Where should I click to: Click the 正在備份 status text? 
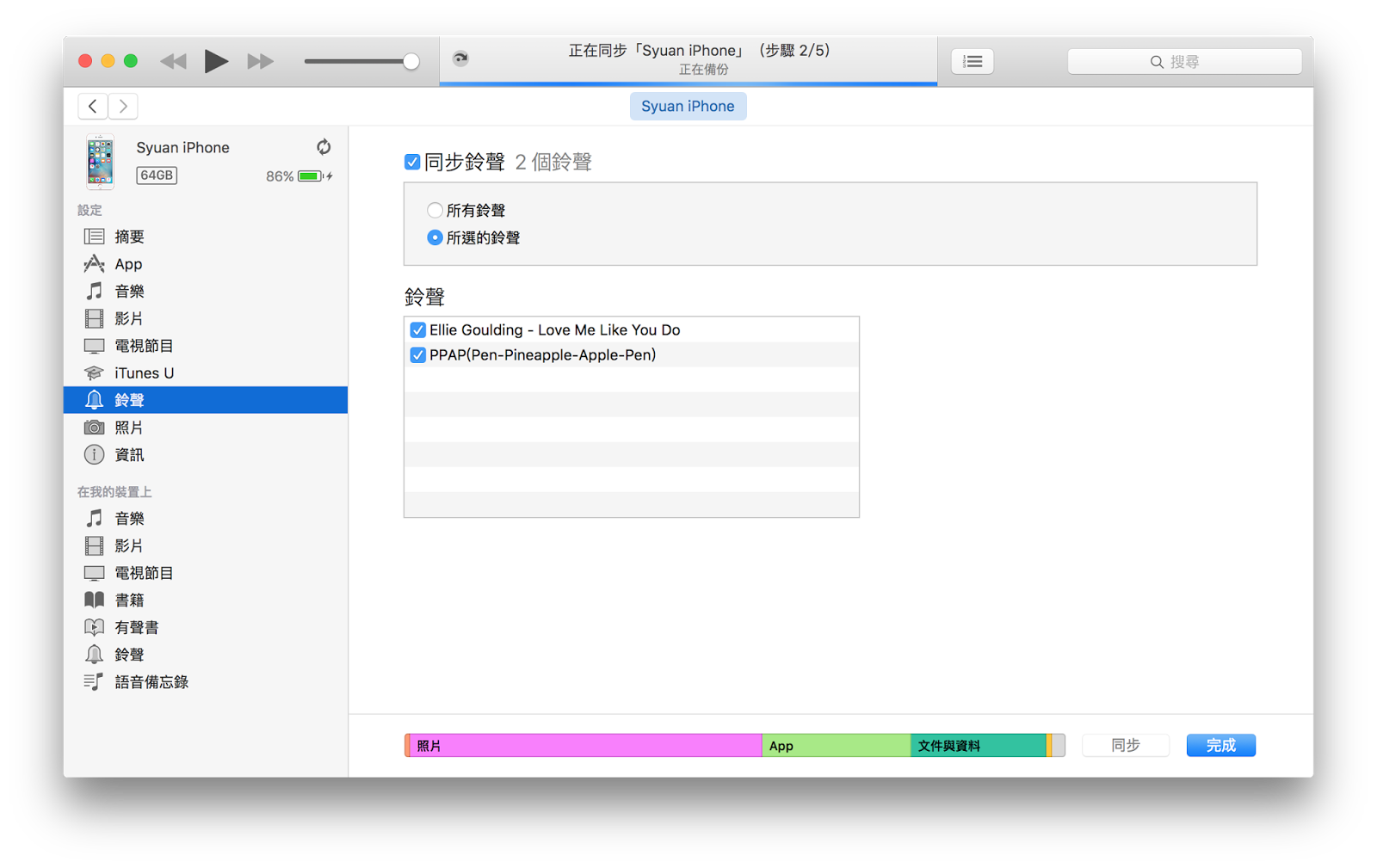703,70
